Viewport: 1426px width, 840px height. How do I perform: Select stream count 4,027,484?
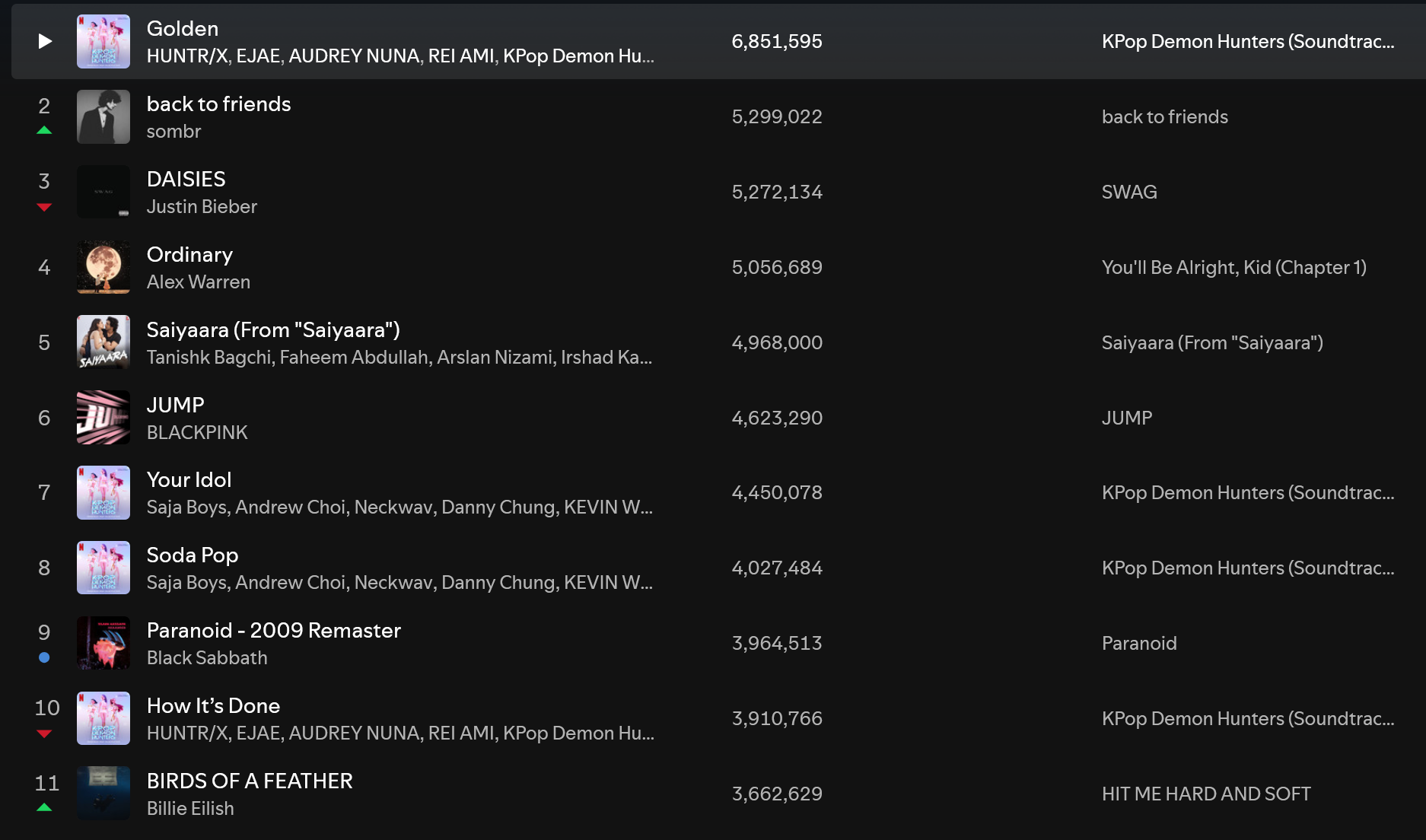point(777,568)
